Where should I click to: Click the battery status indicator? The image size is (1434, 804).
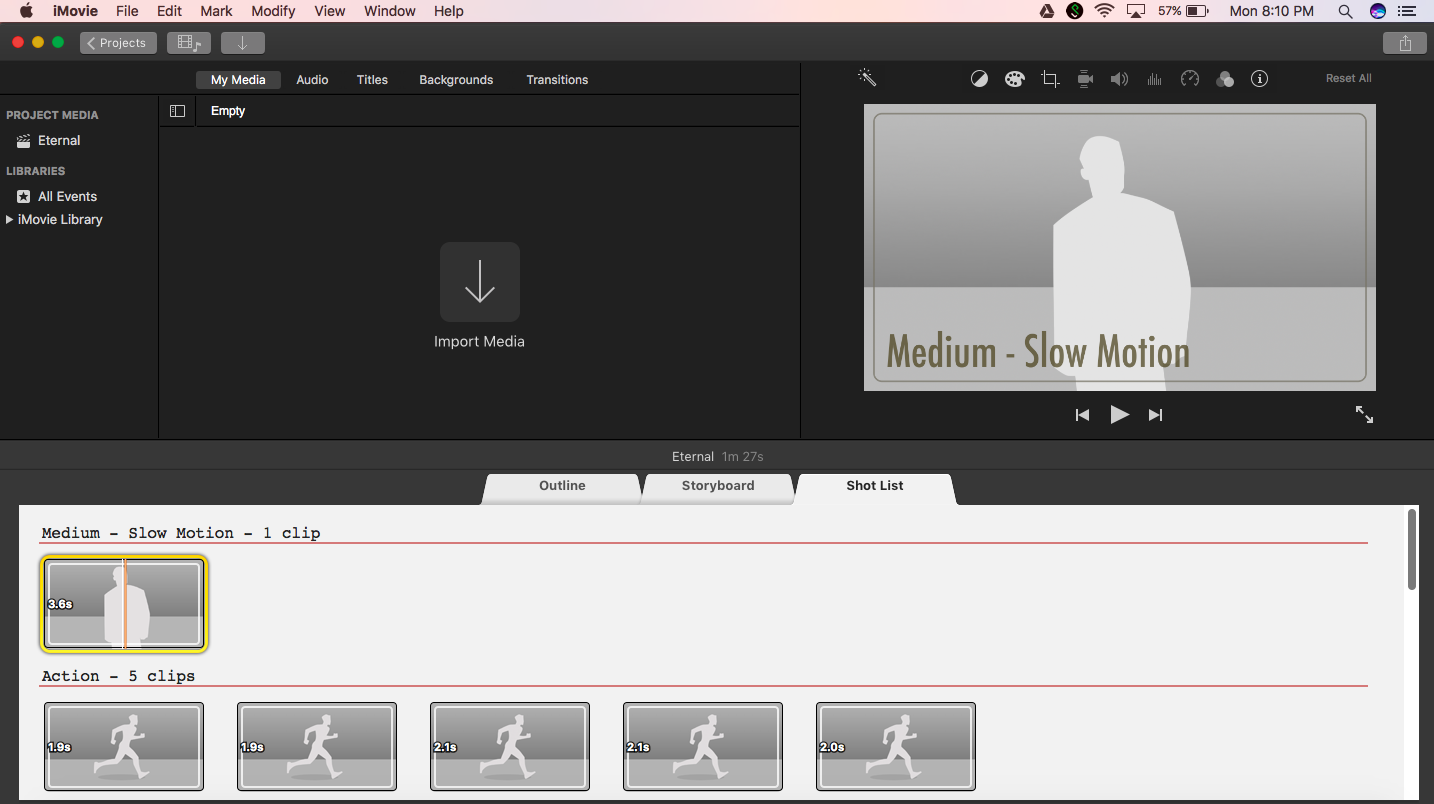[x=1184, y=11]
